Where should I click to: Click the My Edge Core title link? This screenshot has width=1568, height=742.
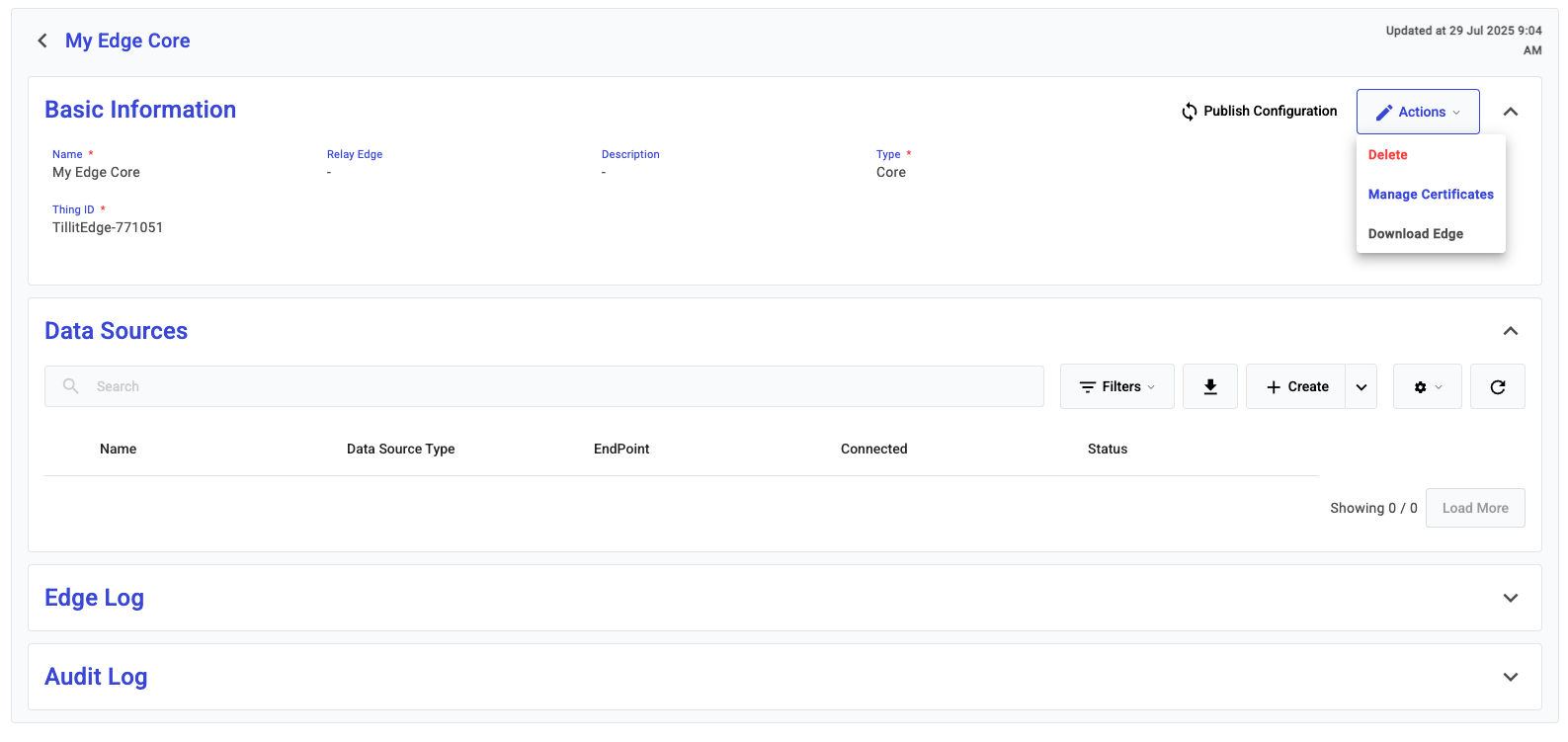(127, 41)
